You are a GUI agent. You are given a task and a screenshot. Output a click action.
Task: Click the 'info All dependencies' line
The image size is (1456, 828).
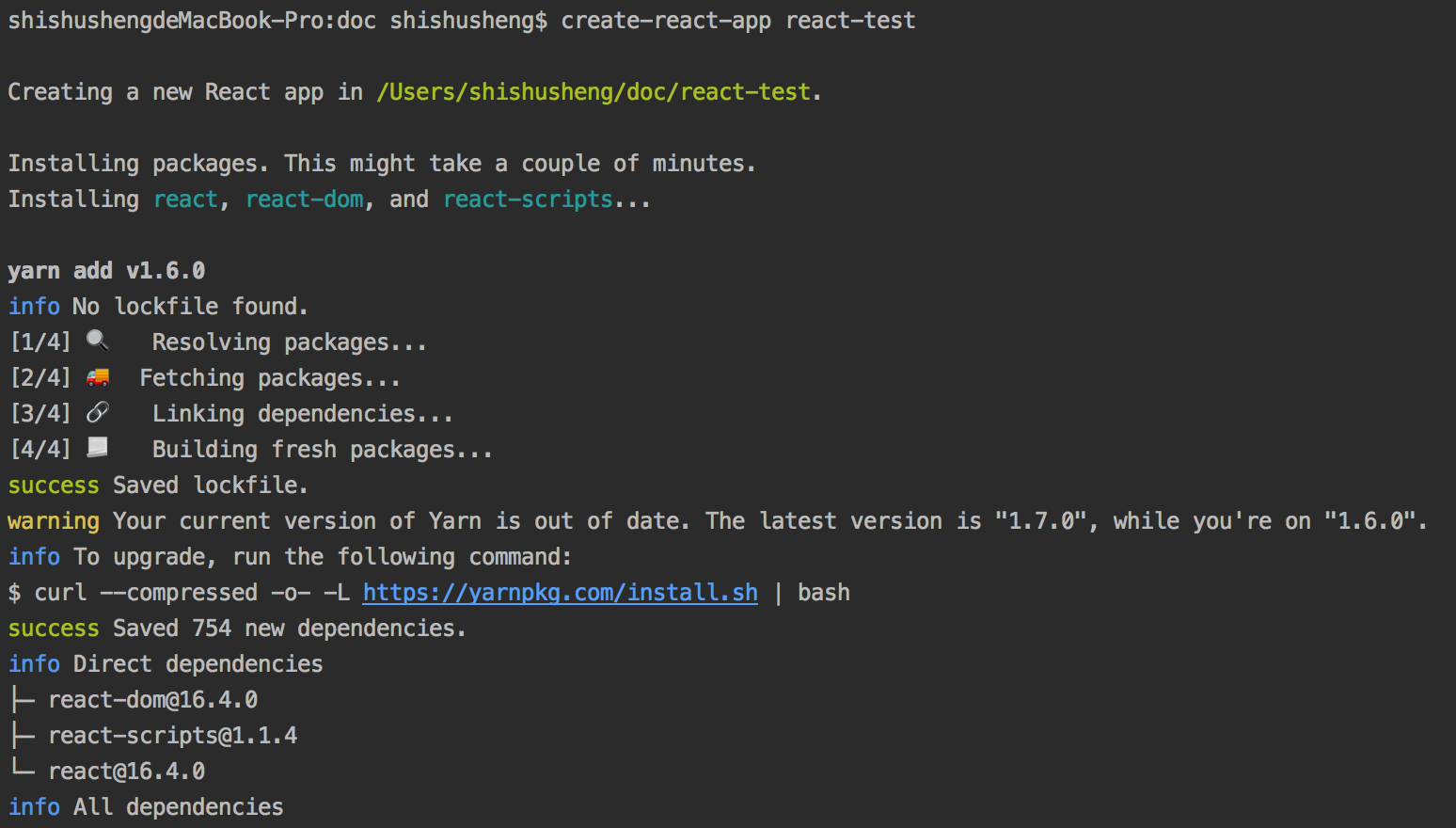pos(146,807)
